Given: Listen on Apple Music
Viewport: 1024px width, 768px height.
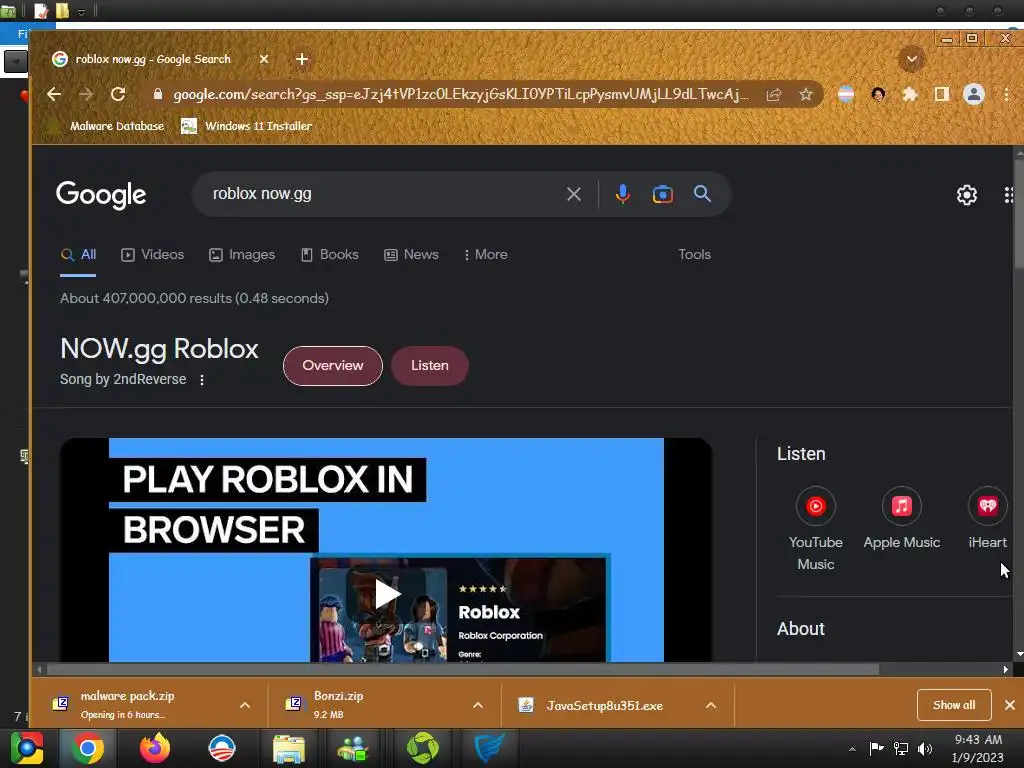Looking at the screenshot, I should pos(901,519).
